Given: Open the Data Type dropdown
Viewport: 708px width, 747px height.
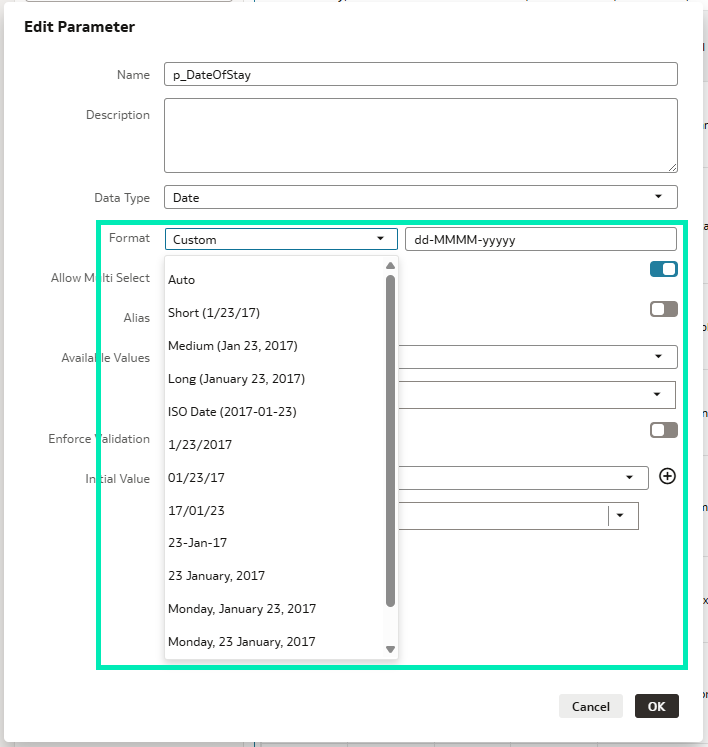Looking at the screenshot, I should tap(420, 197).
